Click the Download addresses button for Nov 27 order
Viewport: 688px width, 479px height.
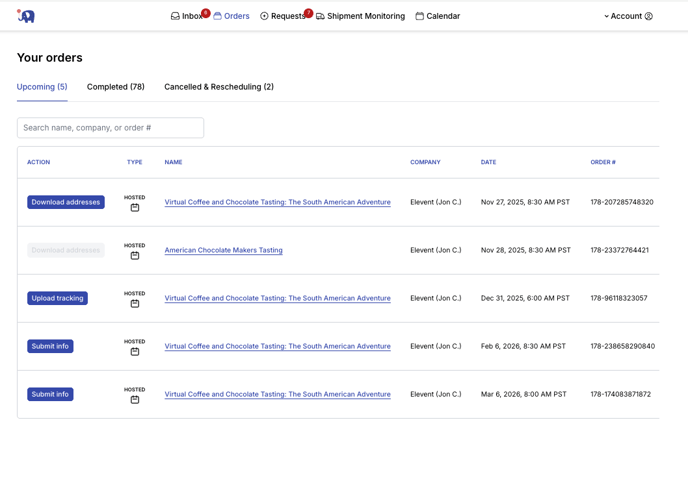(66, 202)
